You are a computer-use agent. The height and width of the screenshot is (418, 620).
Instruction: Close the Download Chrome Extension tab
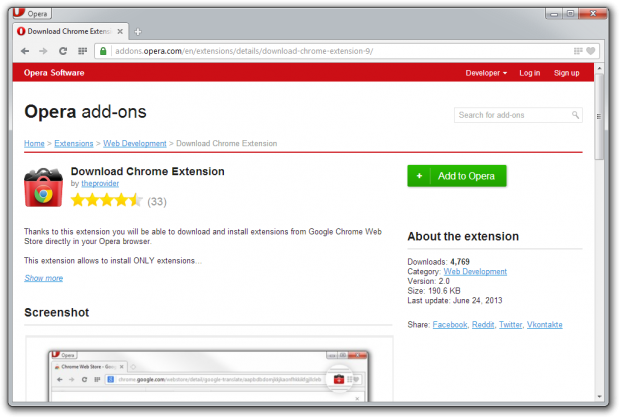click(x=120, y=31)
